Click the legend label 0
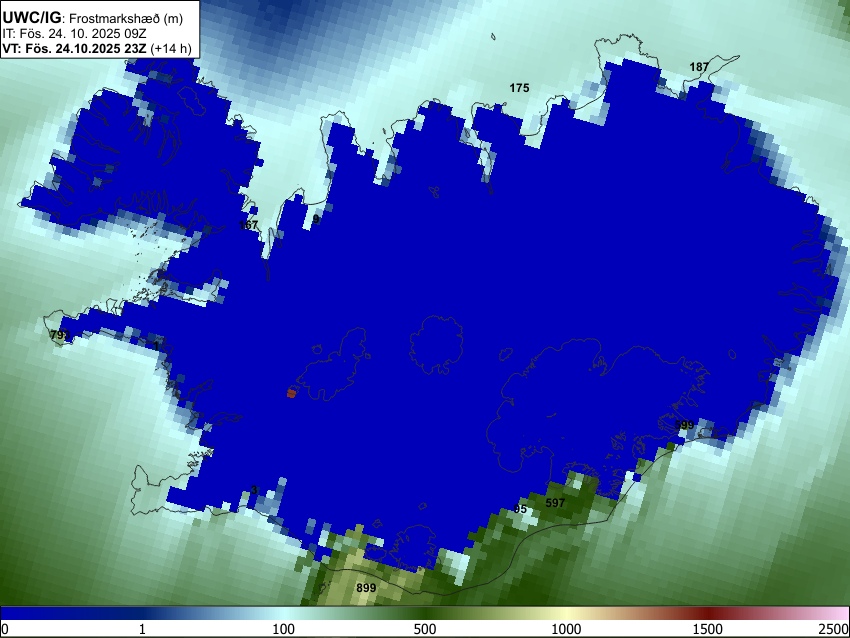This screenshot has width=850, height=638. tap(5, 629)
